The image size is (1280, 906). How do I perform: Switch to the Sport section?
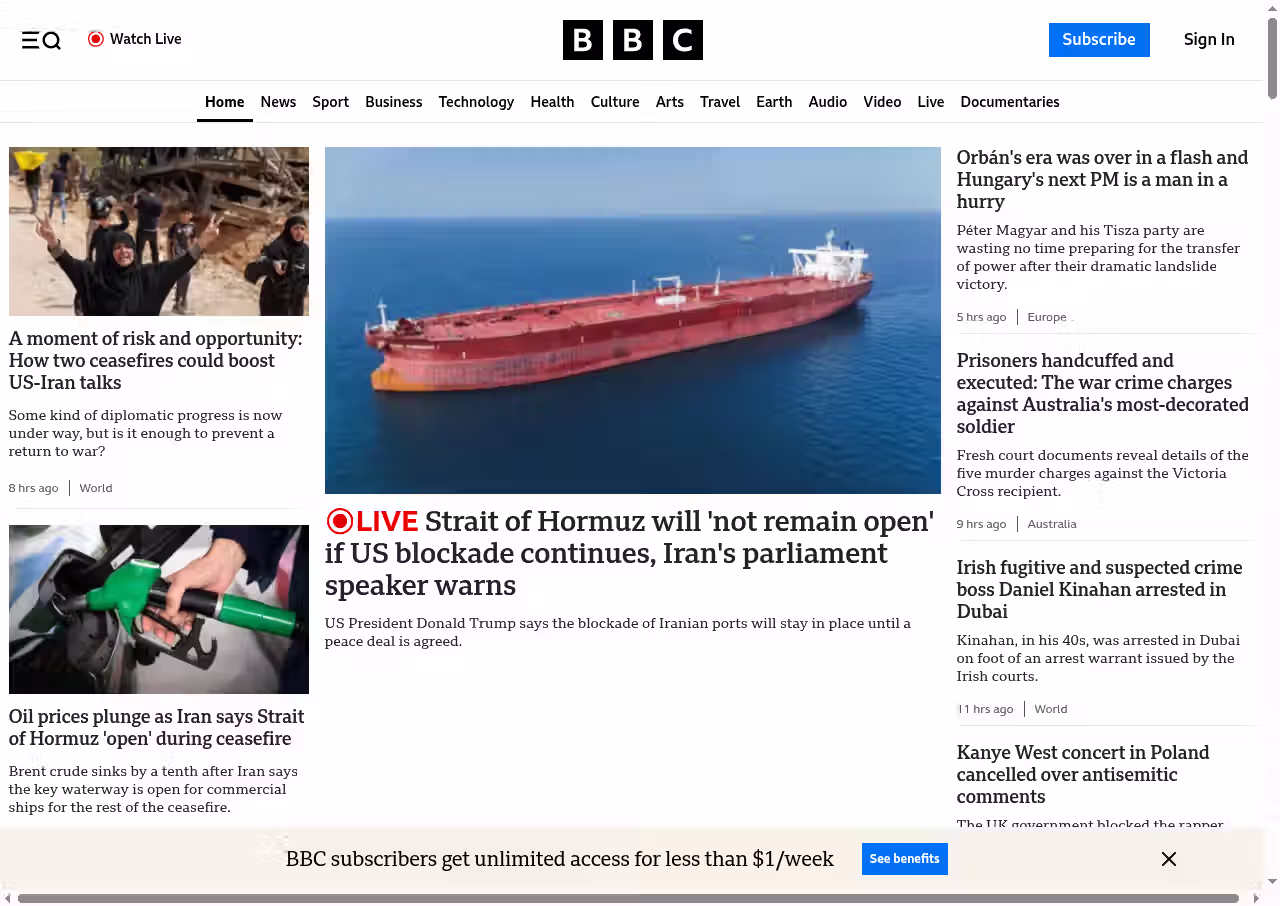pos(330,102)
